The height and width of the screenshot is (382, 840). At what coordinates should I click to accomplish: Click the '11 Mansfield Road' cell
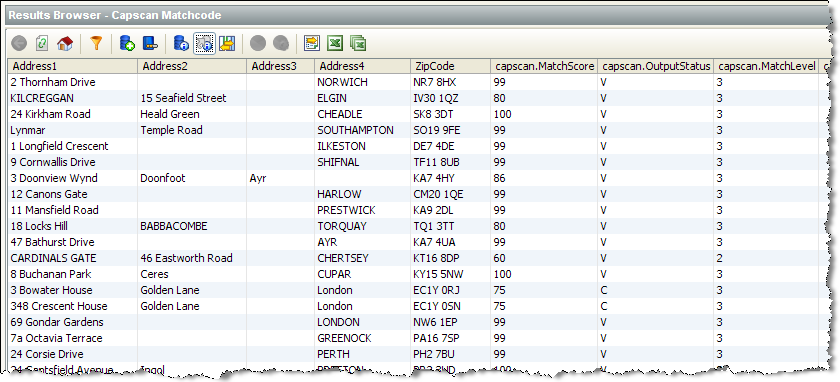tap(73, 210)
